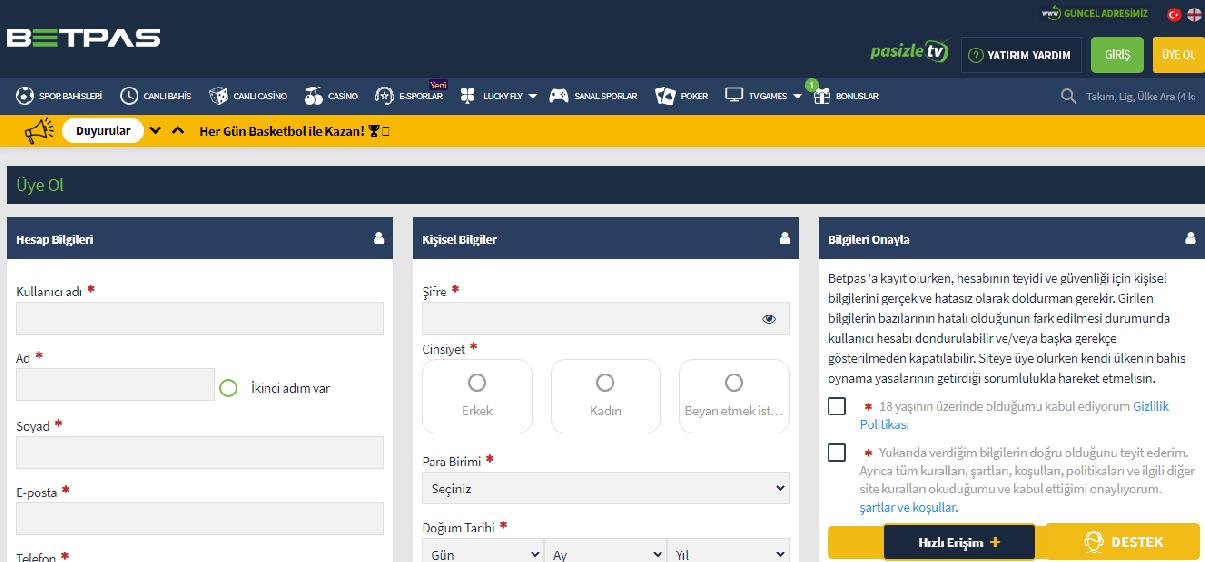Click the headset icon on Destek button
Image resolution: width=1205 pixels, height=562 pixels.
[1094, 542]
